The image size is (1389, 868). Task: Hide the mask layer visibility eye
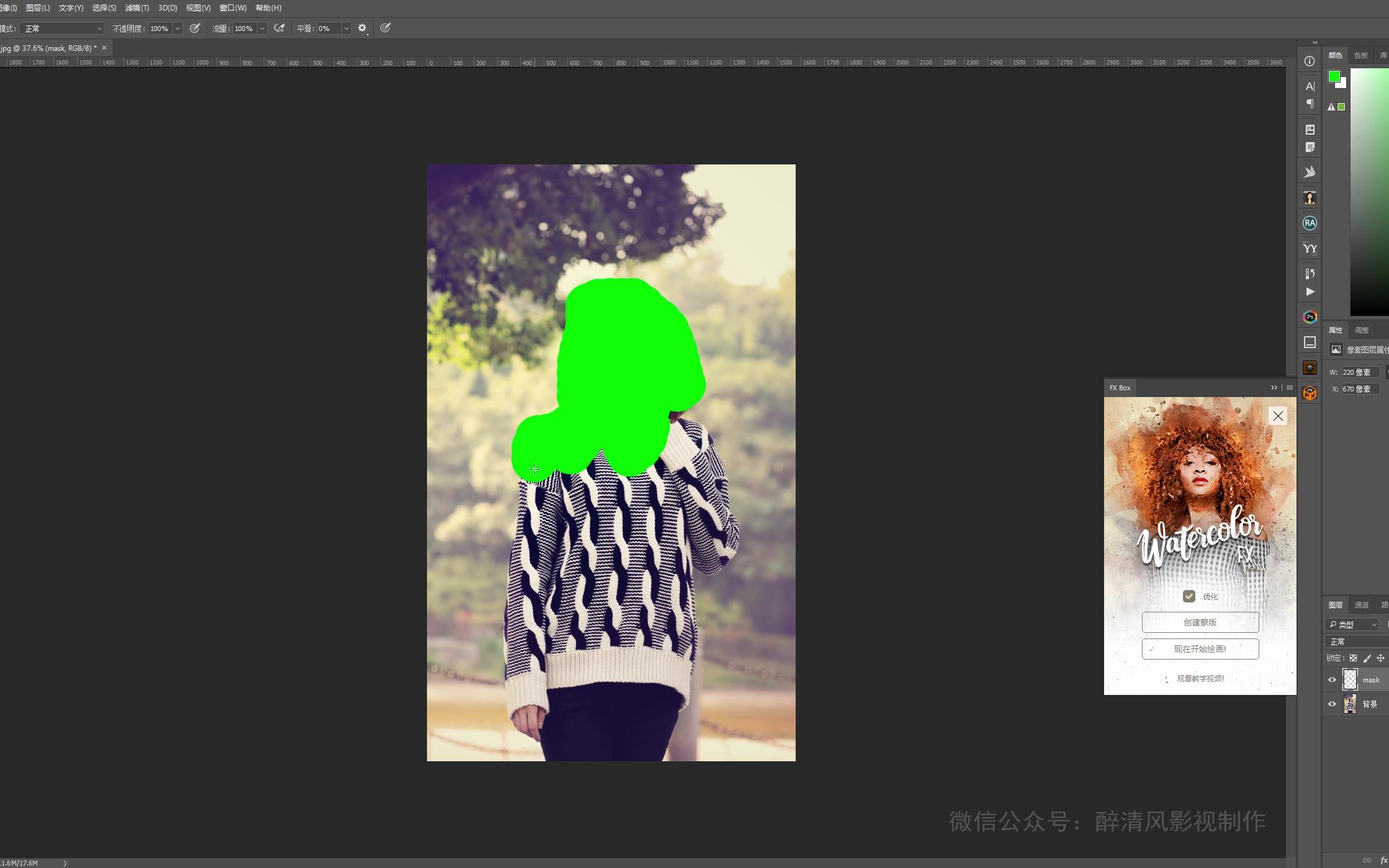pos(1332,680)
